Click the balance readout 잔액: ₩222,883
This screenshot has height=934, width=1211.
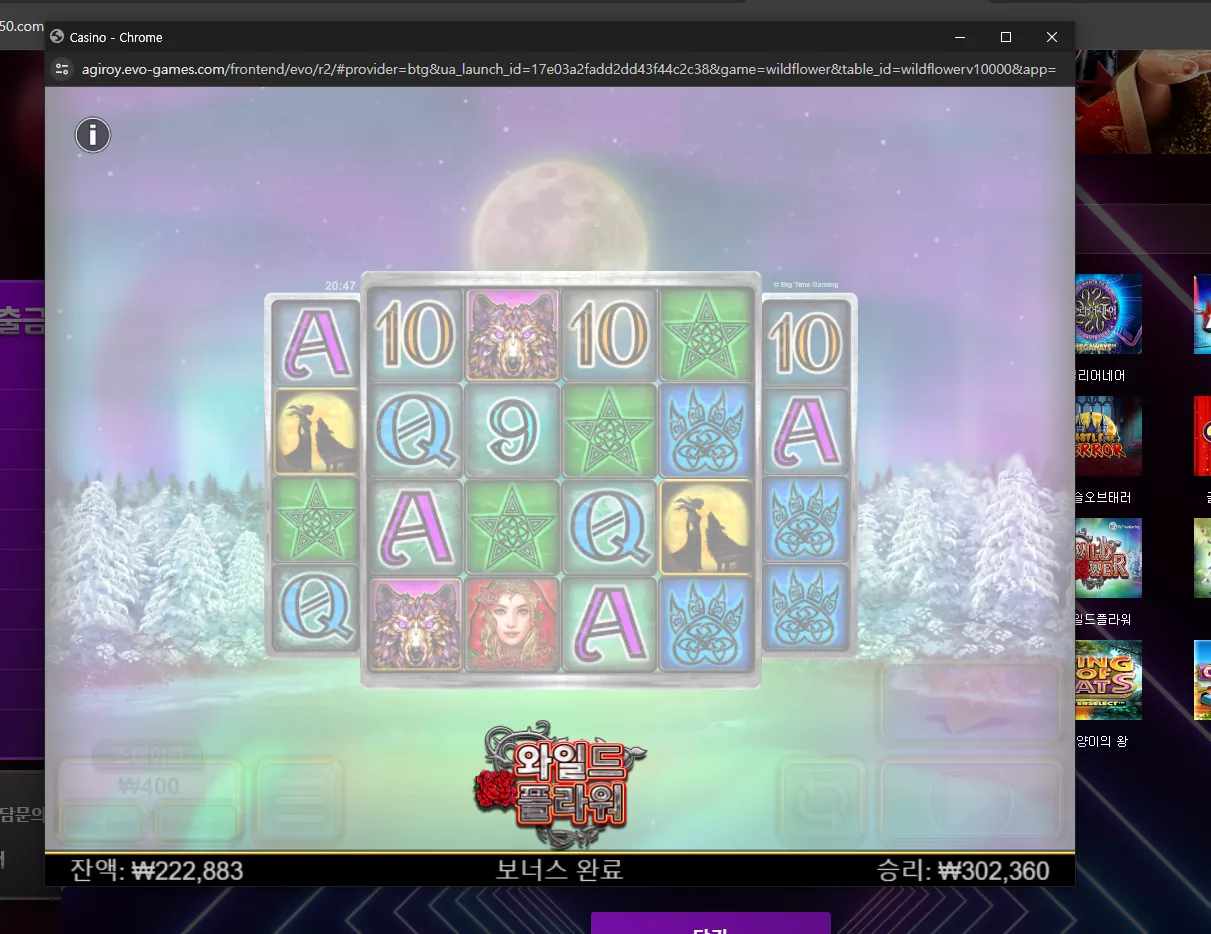tap(156, 870)
